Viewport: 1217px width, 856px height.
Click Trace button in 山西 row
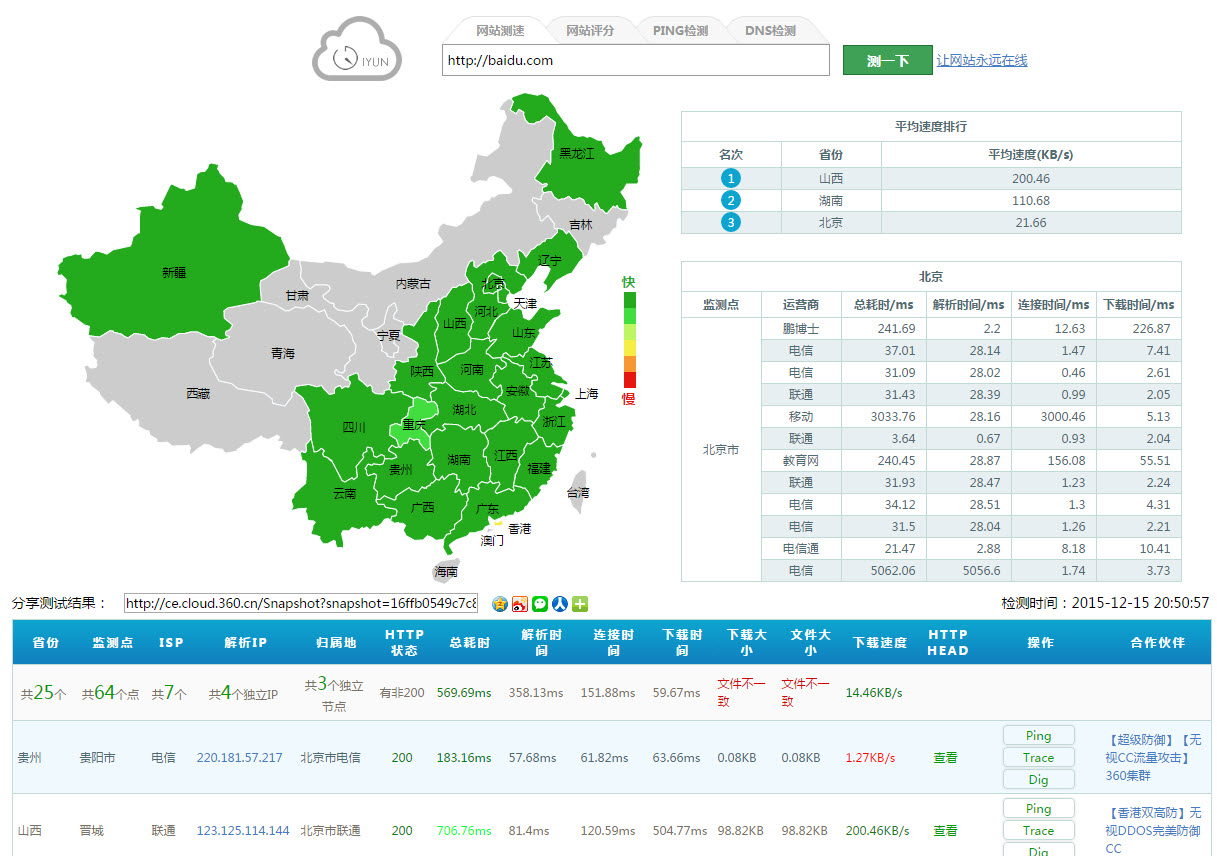pos(1039,831)
